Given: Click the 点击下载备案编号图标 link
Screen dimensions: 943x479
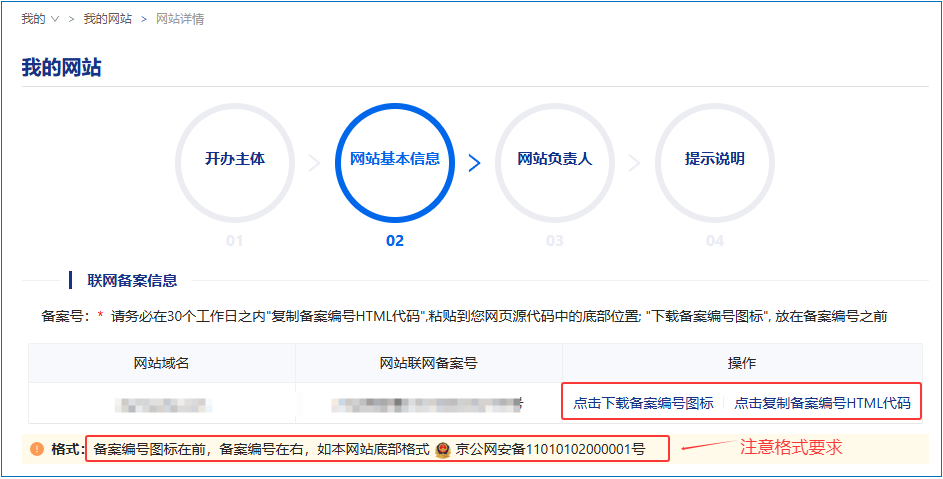Looking at the screenshot, I should [643, 403].
